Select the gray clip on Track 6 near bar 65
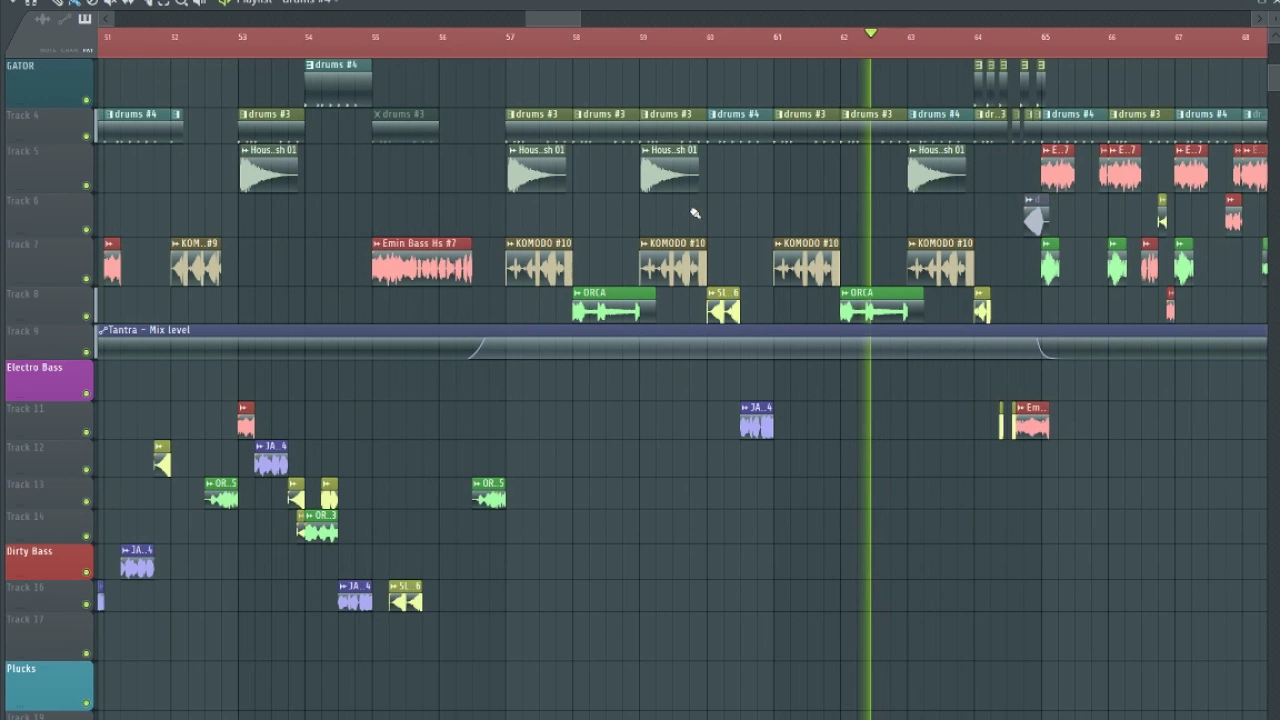The width and height of the screenshot is (1280, 720). tap(1035, 214)
